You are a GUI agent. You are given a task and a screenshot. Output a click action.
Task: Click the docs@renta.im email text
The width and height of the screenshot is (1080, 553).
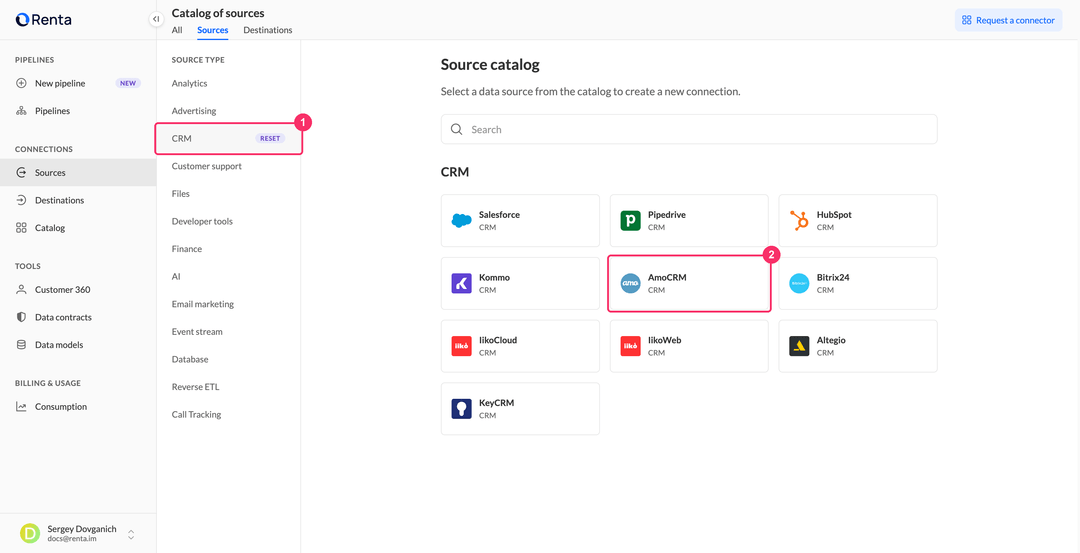[72, 539]
